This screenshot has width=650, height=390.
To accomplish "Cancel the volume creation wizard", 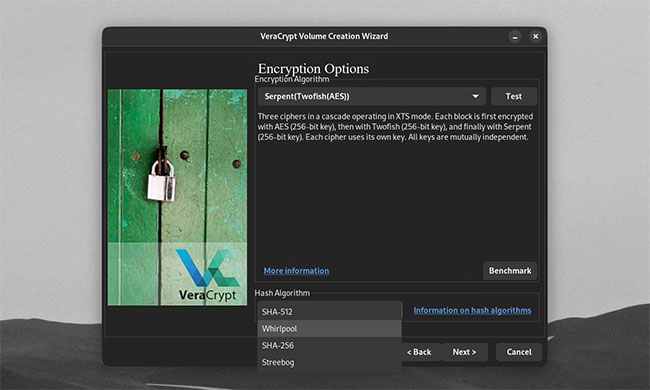I will click(519, 352).
